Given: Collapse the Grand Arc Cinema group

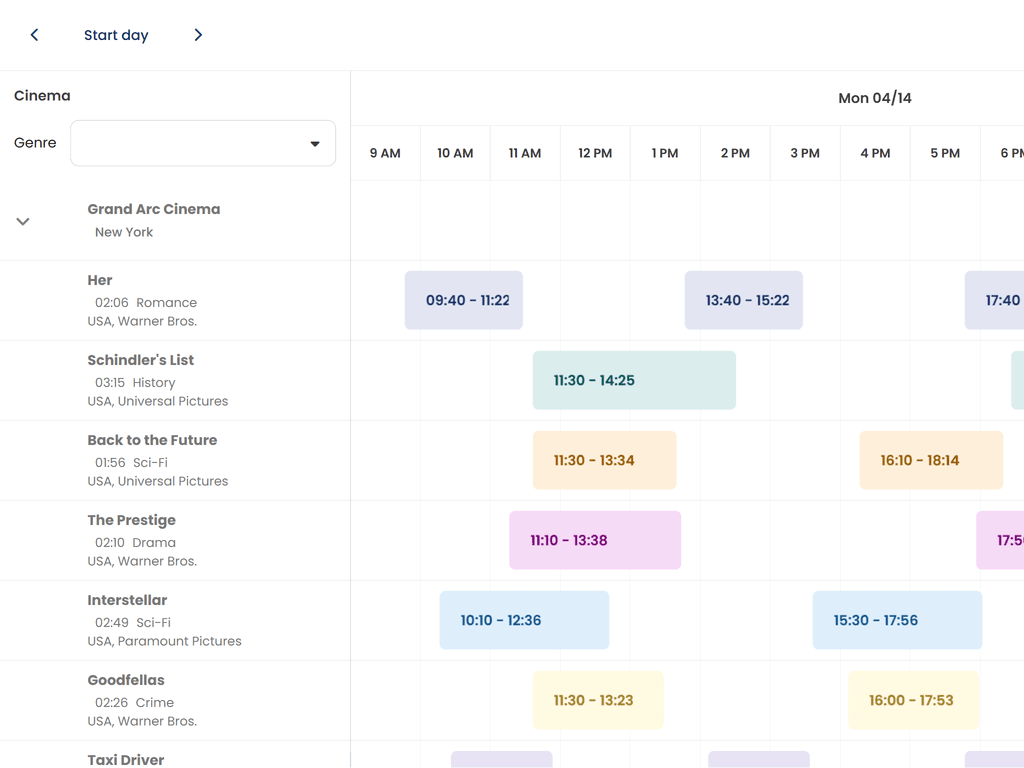Looking at the screenshot, I should [23, 221].
